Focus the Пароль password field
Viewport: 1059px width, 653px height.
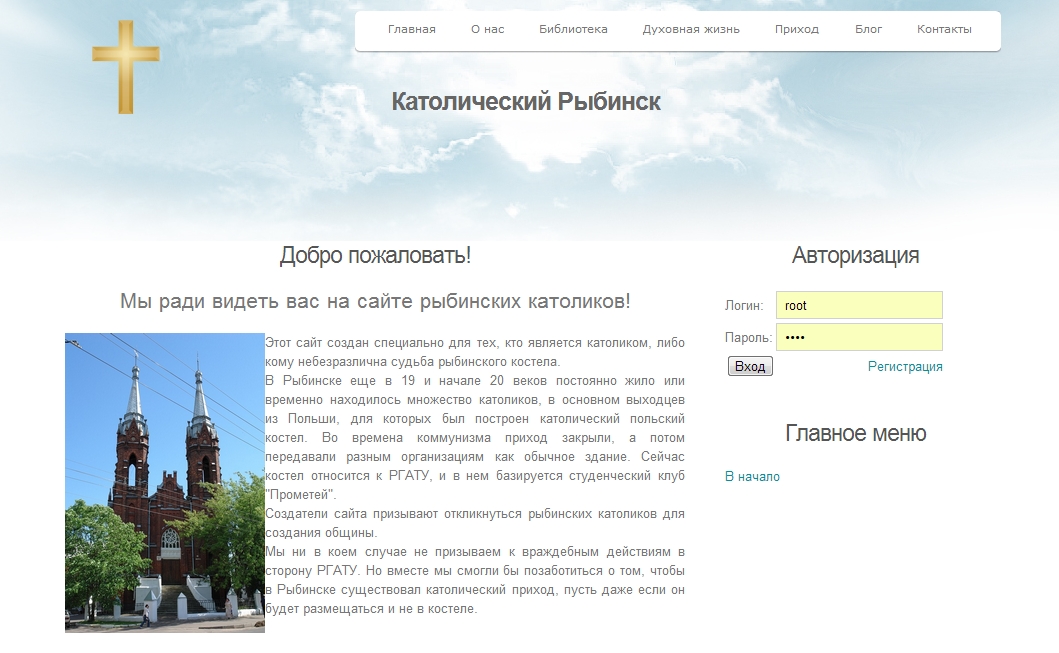[859, 337]
